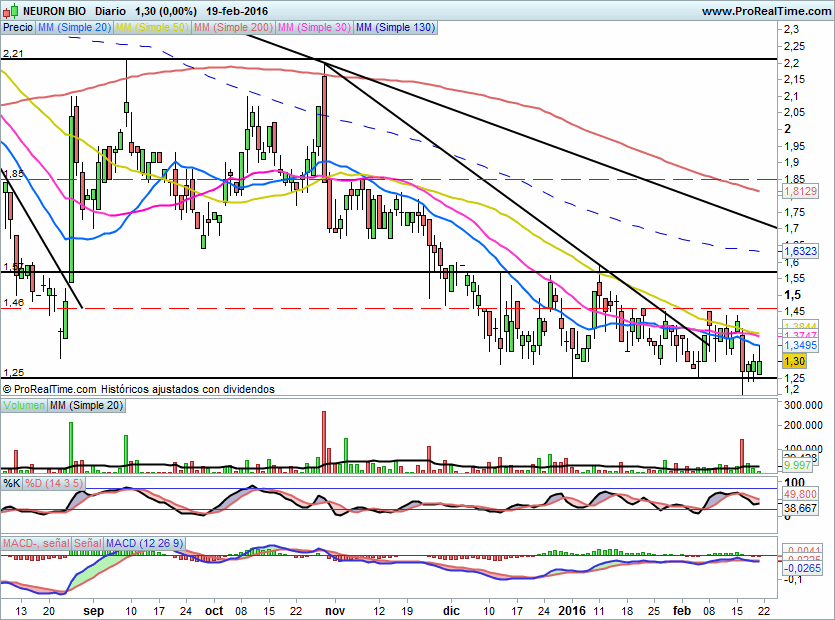Click the MACD (12 26 9) label
835x620 pixels.
click(144, 543)
